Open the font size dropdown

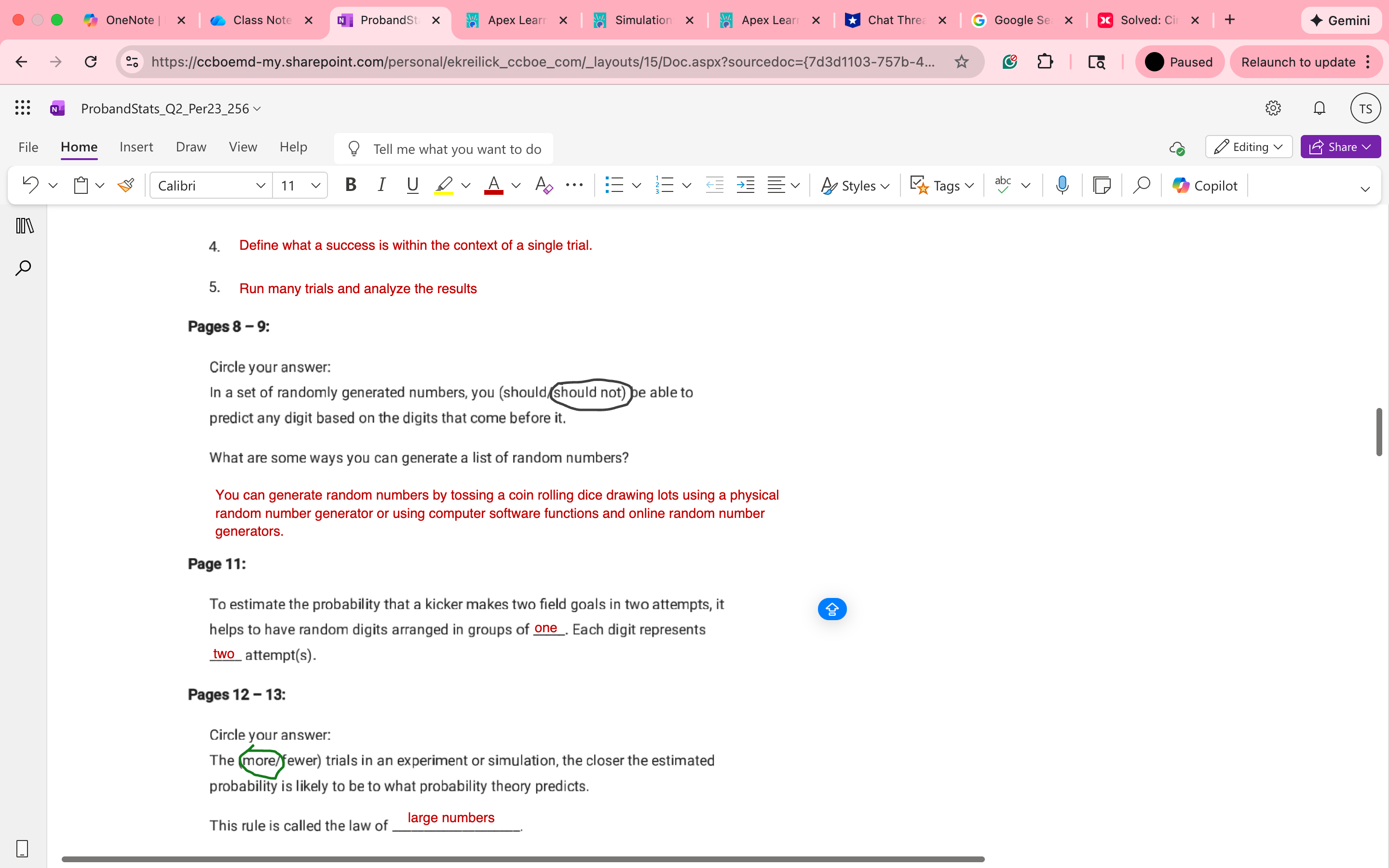point(315,185)
